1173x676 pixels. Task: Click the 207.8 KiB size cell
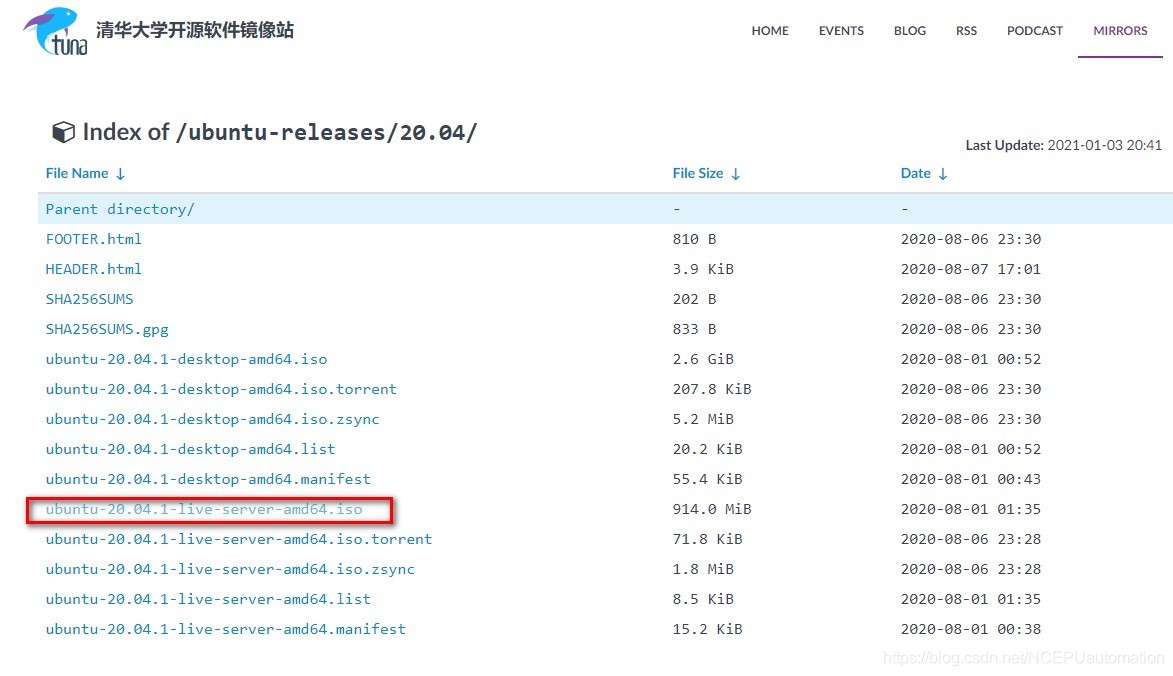(x=711, y=389)
